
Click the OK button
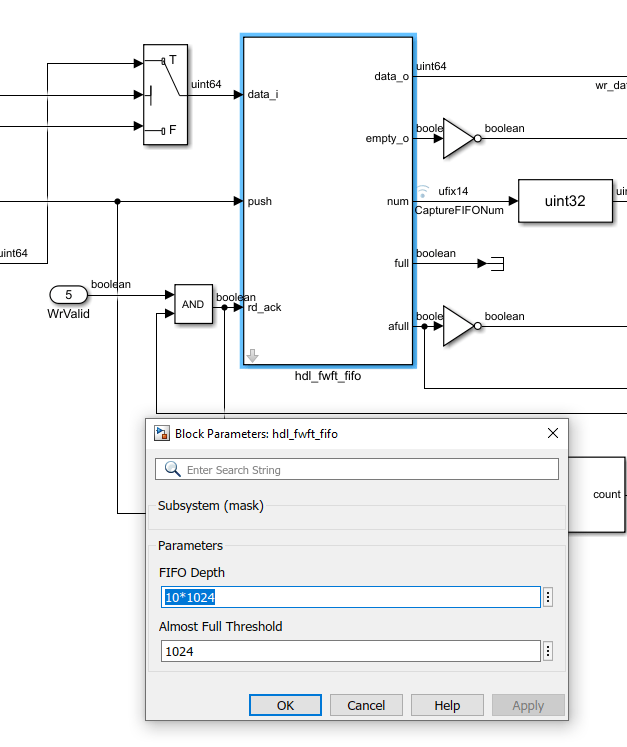point(285,705)
